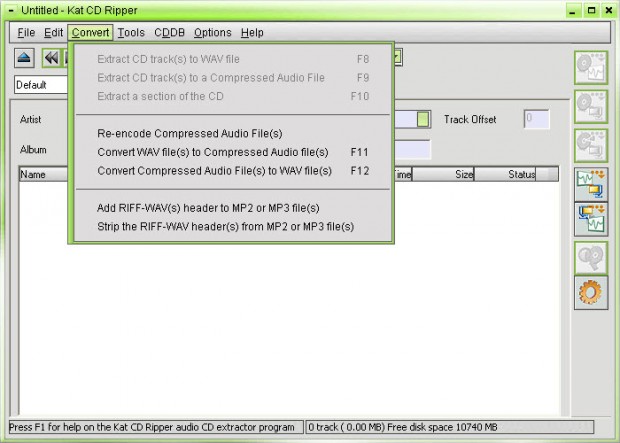Open settings with the orange gear icon
Screen dimensions: 620x443
coord(591,293)
